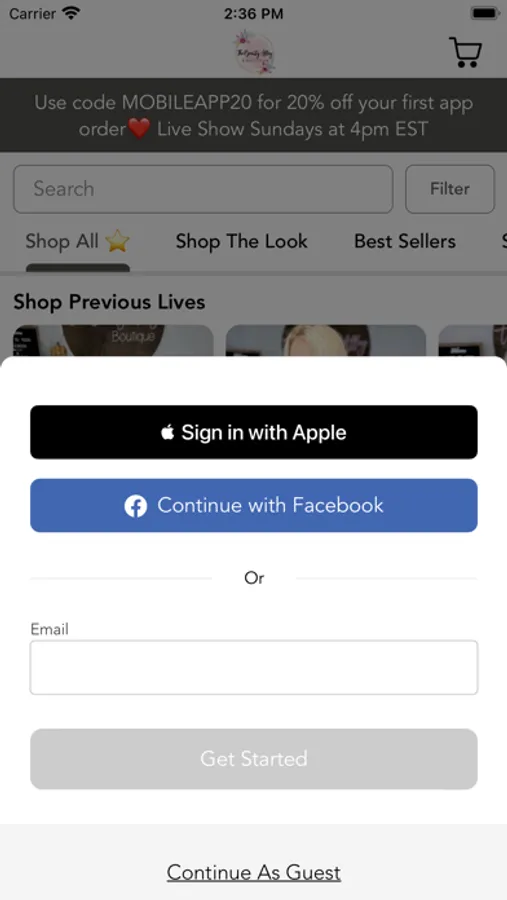Tap the heart emoji in promo banner
Viewport: 507px width, 900px height.
click(138, 129)
